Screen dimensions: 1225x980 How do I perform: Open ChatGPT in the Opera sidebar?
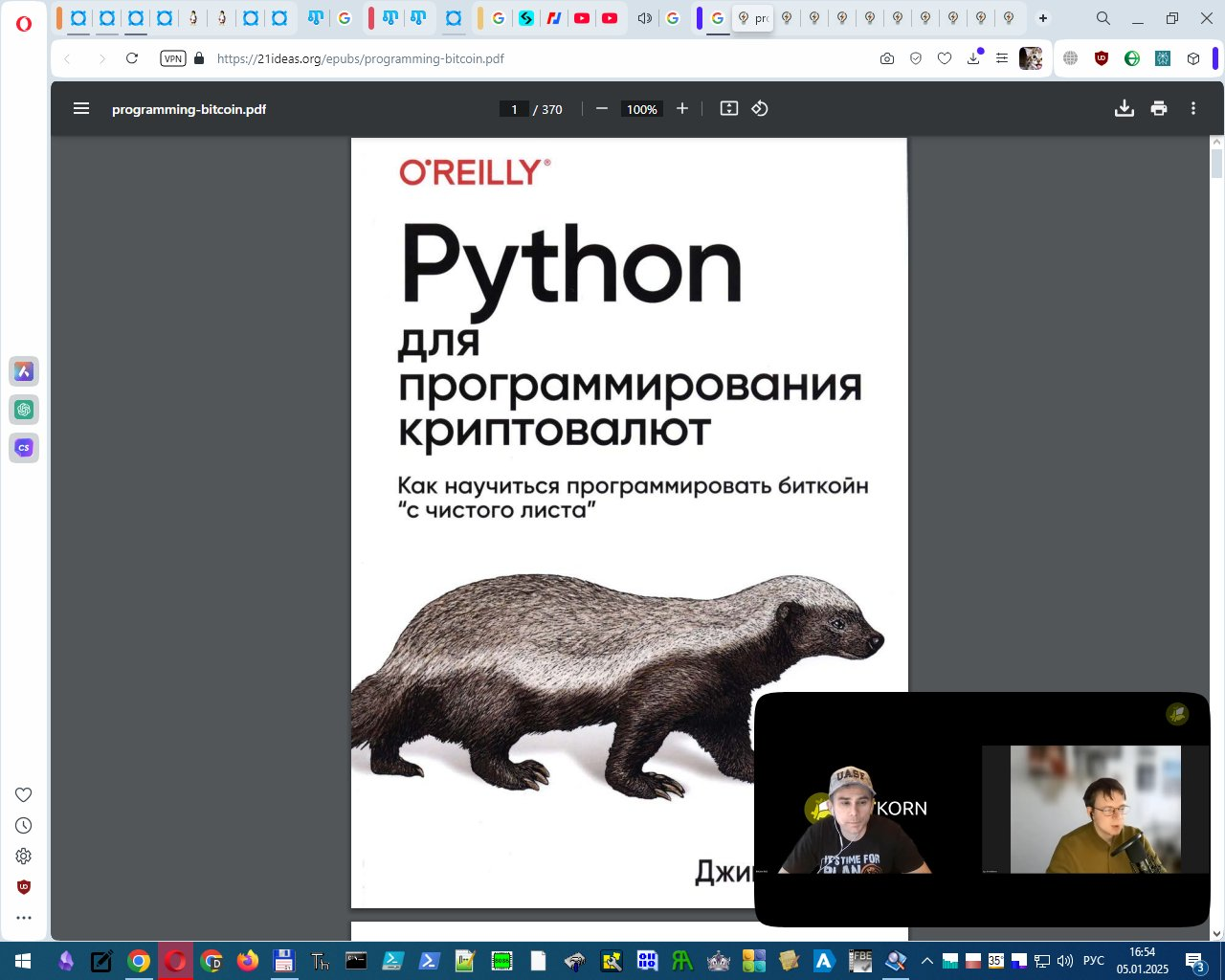[24, 410]
